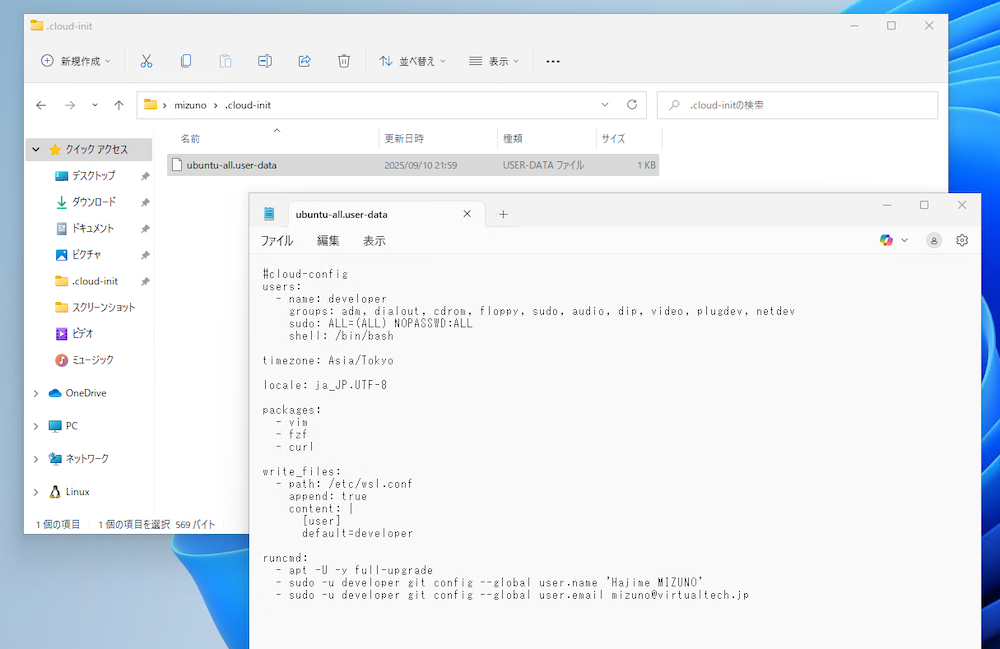1000x649 pixels.
Task: Click the Cut scissors icon in Explorer toolbar
Action: click(x=146, y=61)
